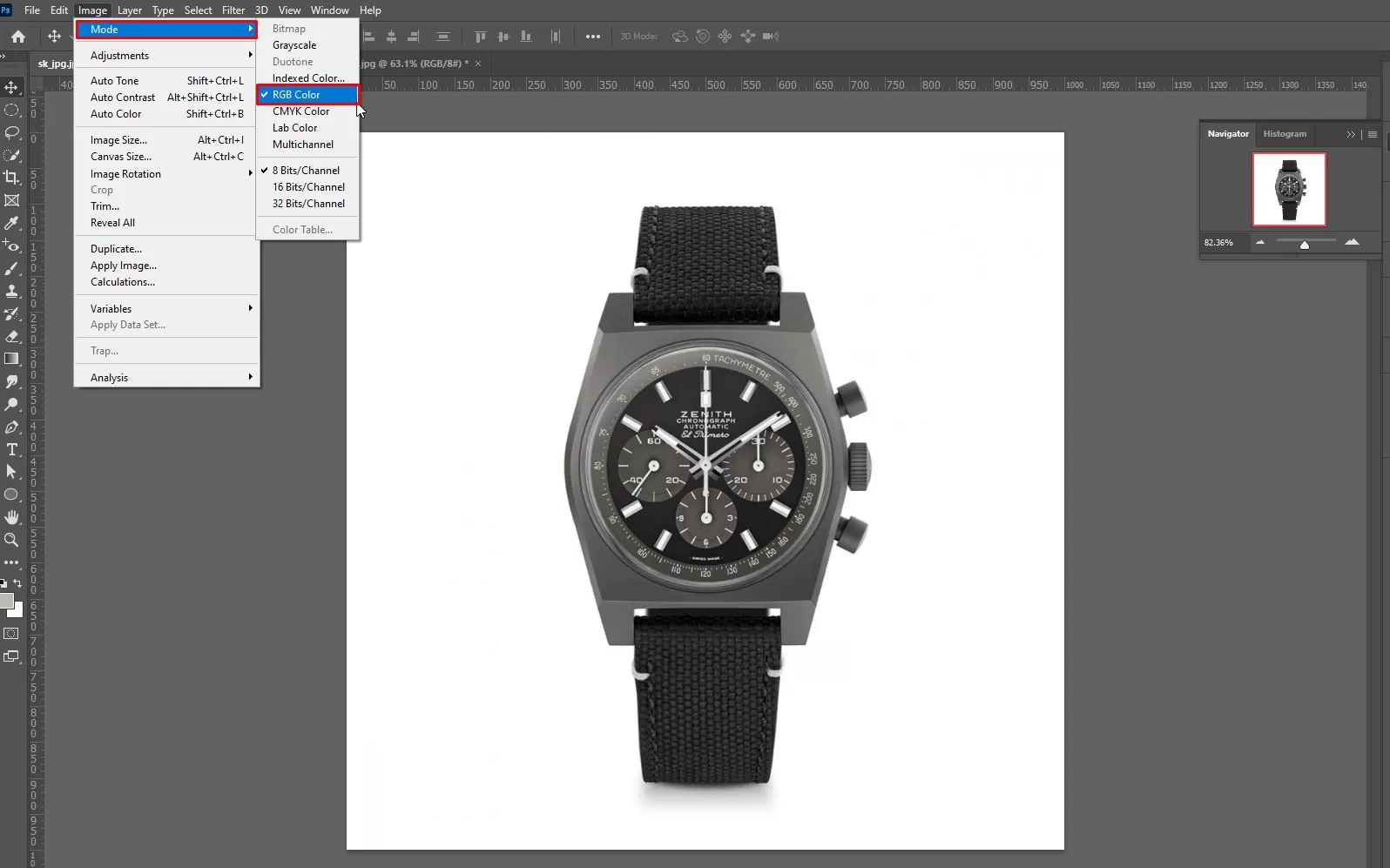The image size is (1390, 868).
Task: Select the Clone Stamp tool
Action: tap(11, 291)
